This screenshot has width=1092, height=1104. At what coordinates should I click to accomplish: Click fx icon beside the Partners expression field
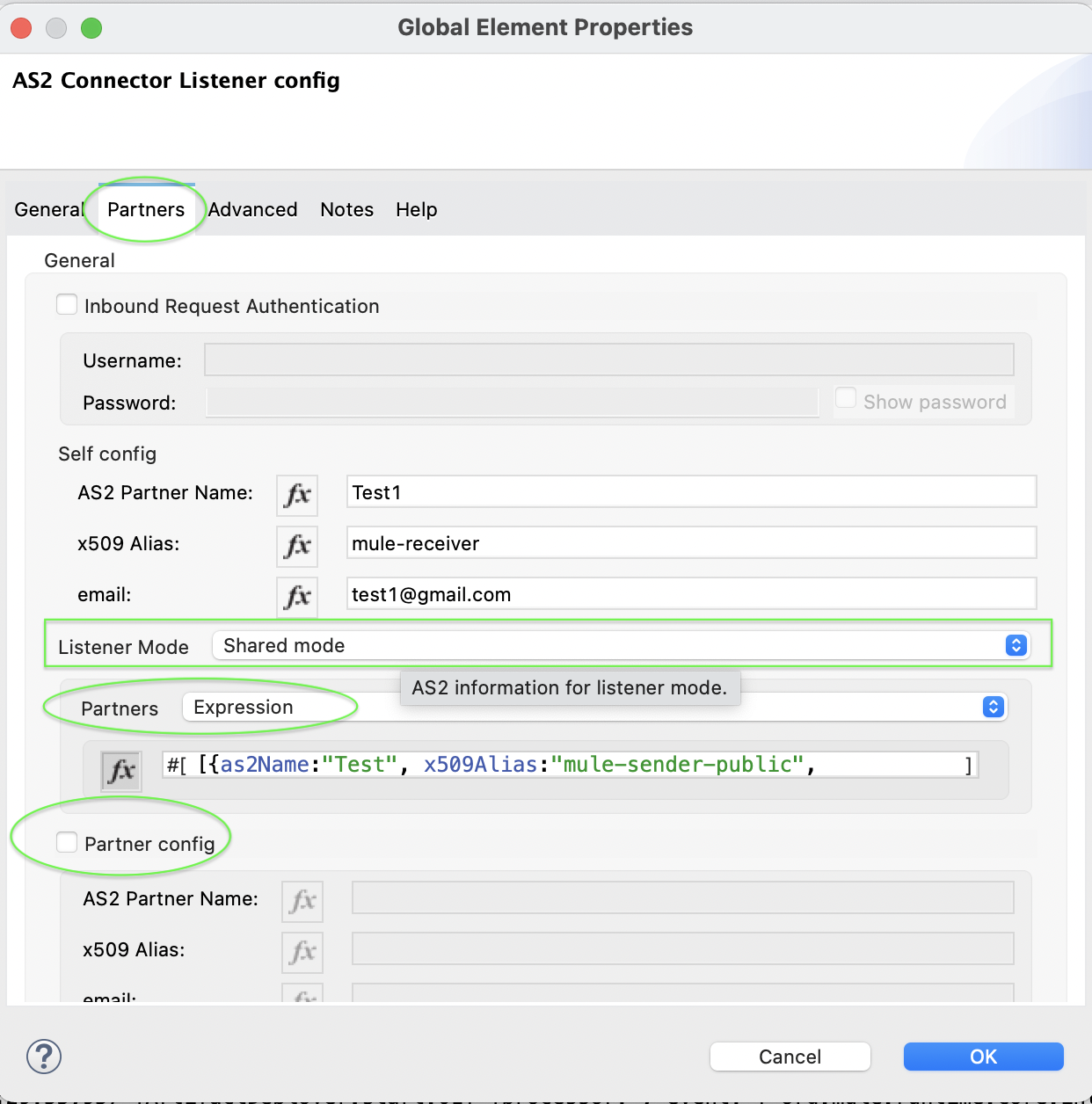click(x=121, y=771)
